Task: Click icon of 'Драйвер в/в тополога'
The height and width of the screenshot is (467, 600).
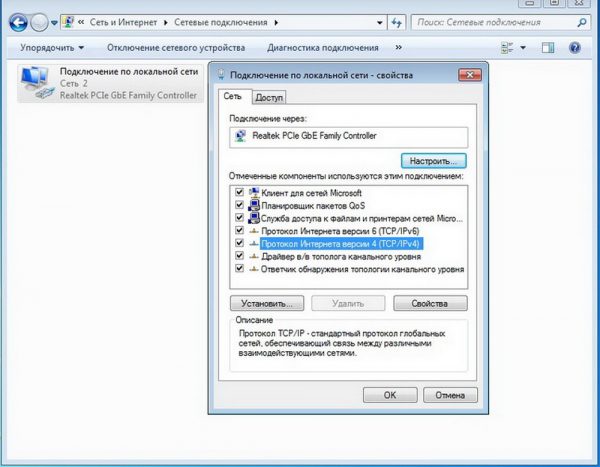Action: tap(254, 256)
